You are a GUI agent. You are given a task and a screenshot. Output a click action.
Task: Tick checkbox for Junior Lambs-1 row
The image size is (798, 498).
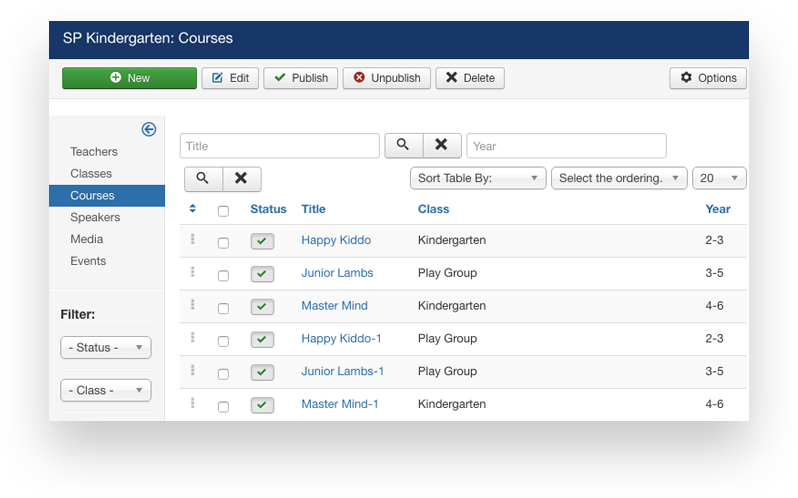point(223,374)
